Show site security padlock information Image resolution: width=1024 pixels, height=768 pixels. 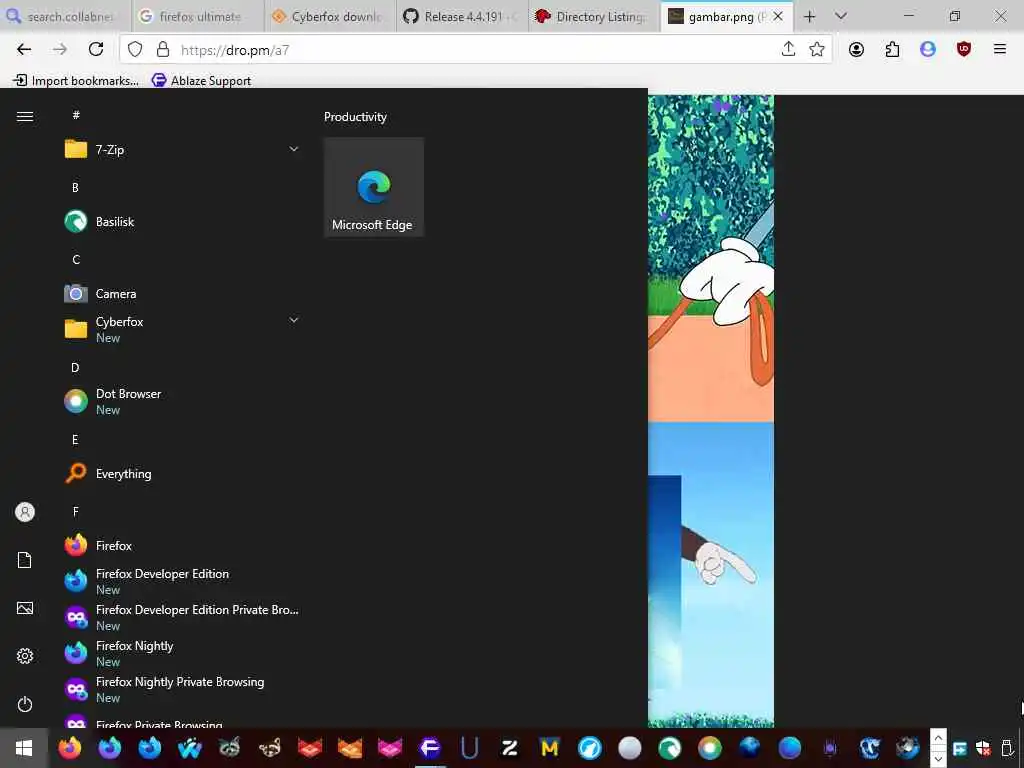click(x=163, y=50)
